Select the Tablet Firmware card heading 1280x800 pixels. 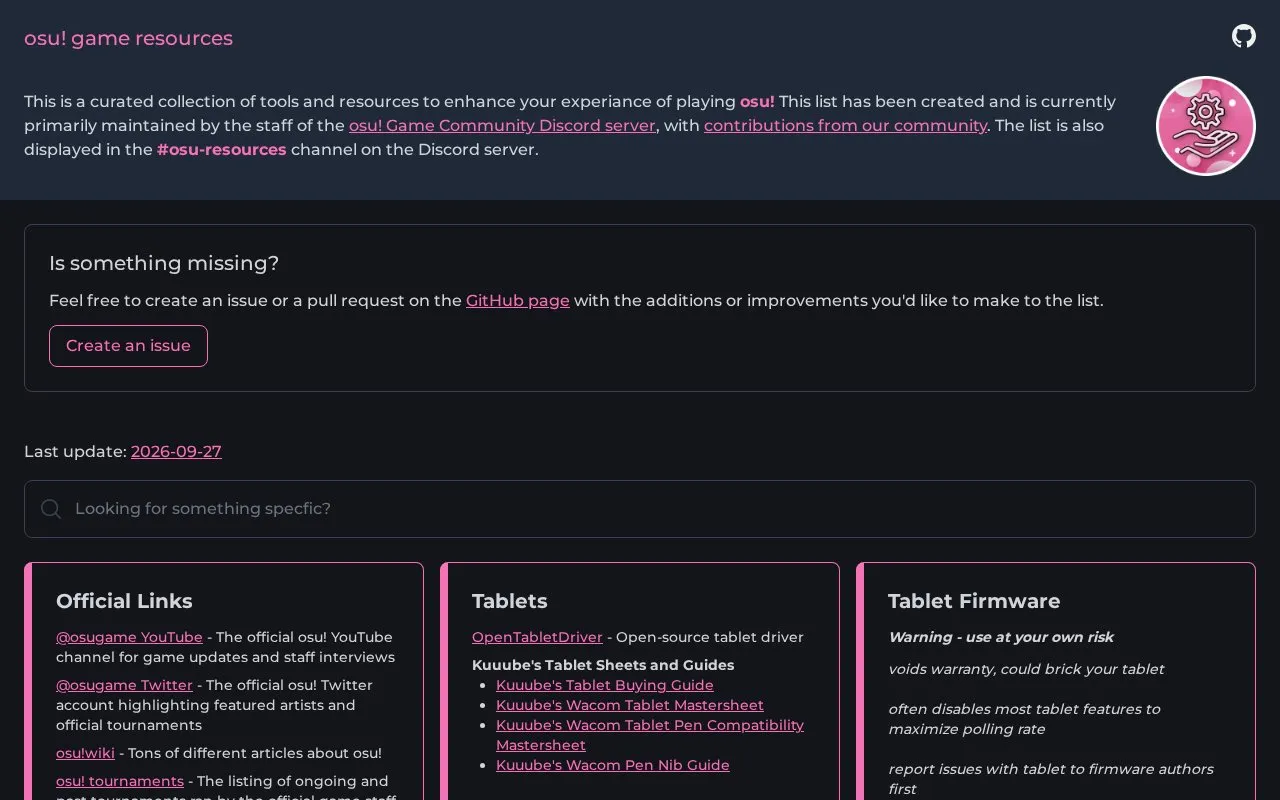[974, 601]
